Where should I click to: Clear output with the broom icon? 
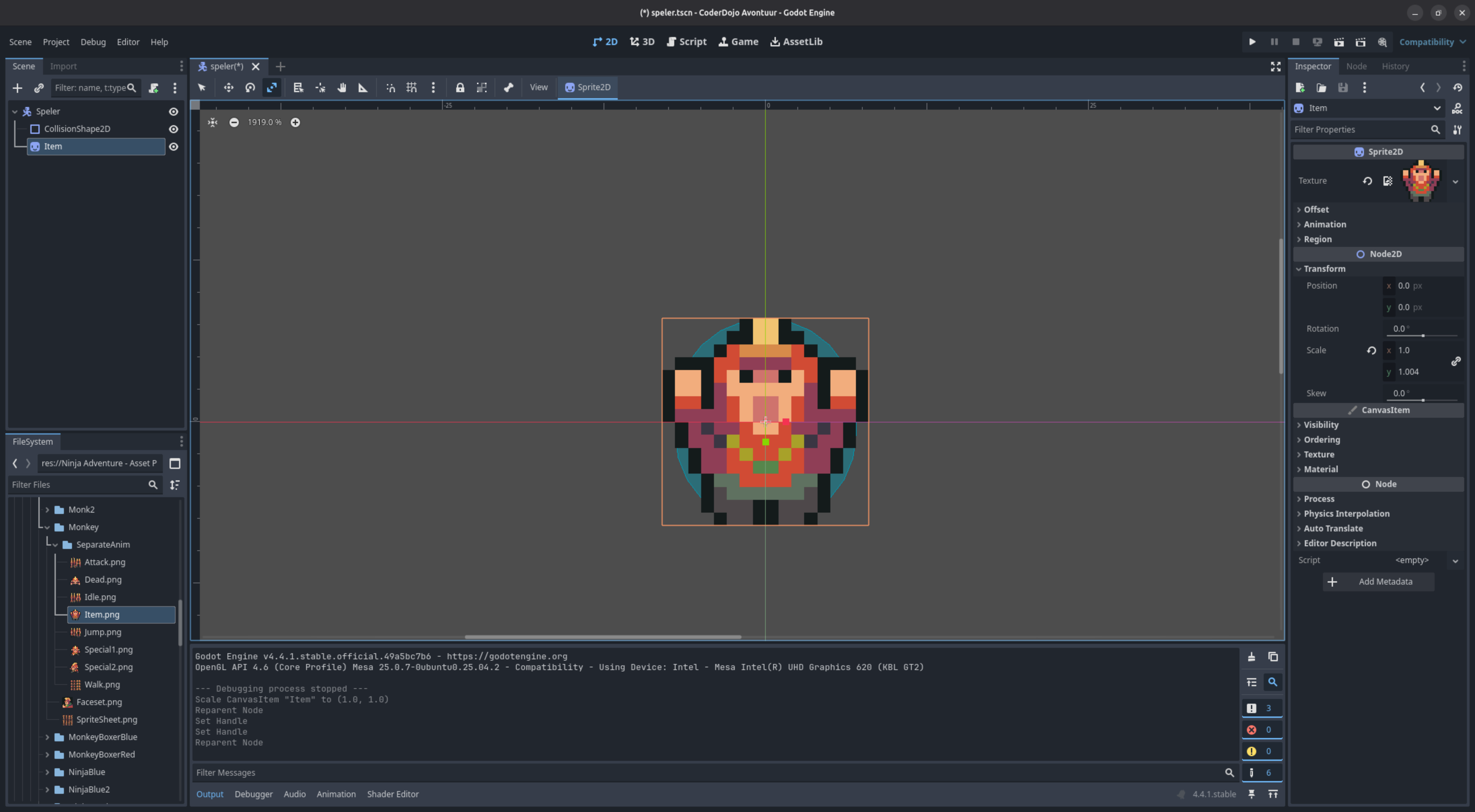click(1252, 657)
